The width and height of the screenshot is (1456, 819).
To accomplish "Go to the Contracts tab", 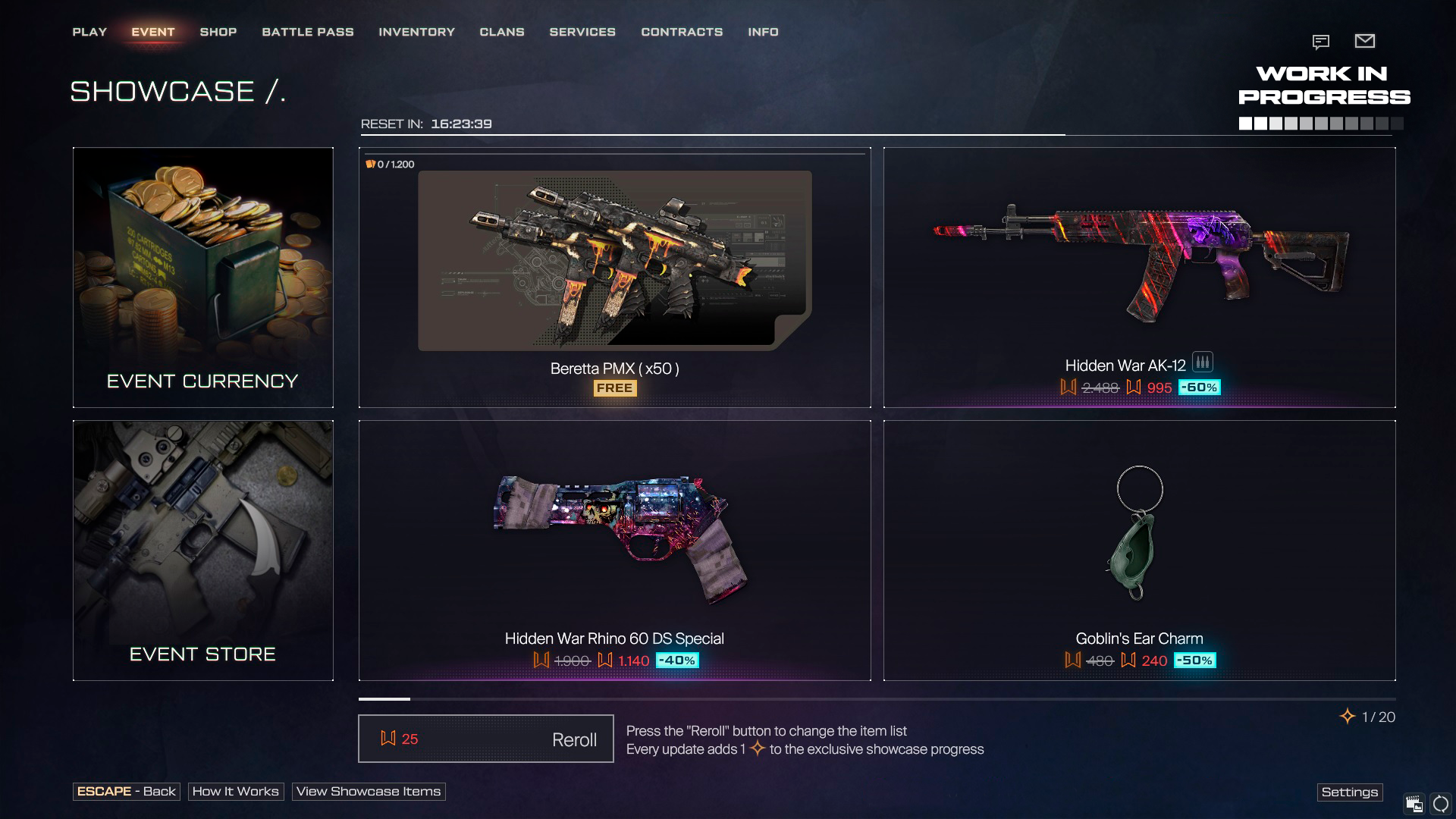I will (x=682, y=32).
